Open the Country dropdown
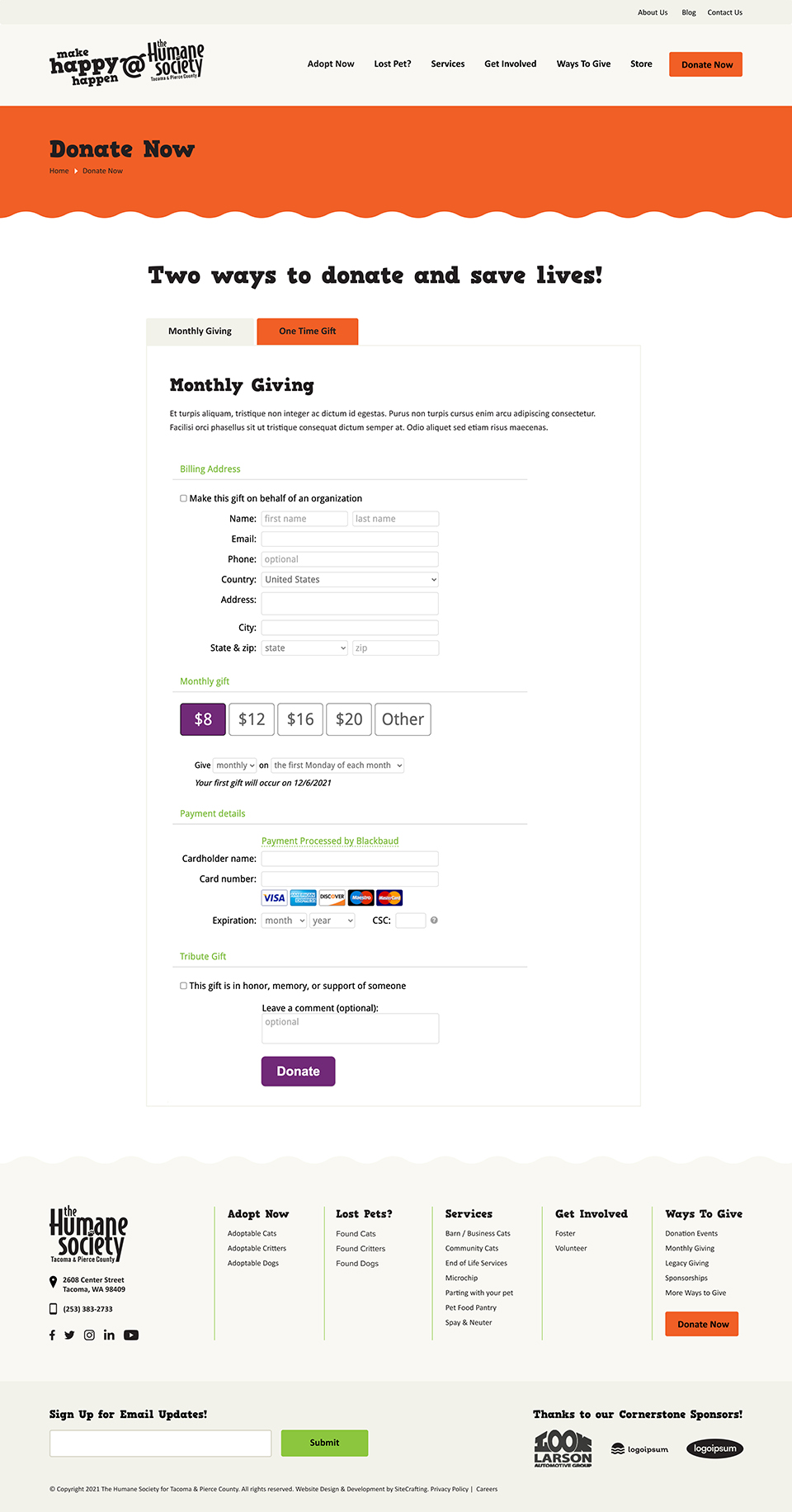 349,579
